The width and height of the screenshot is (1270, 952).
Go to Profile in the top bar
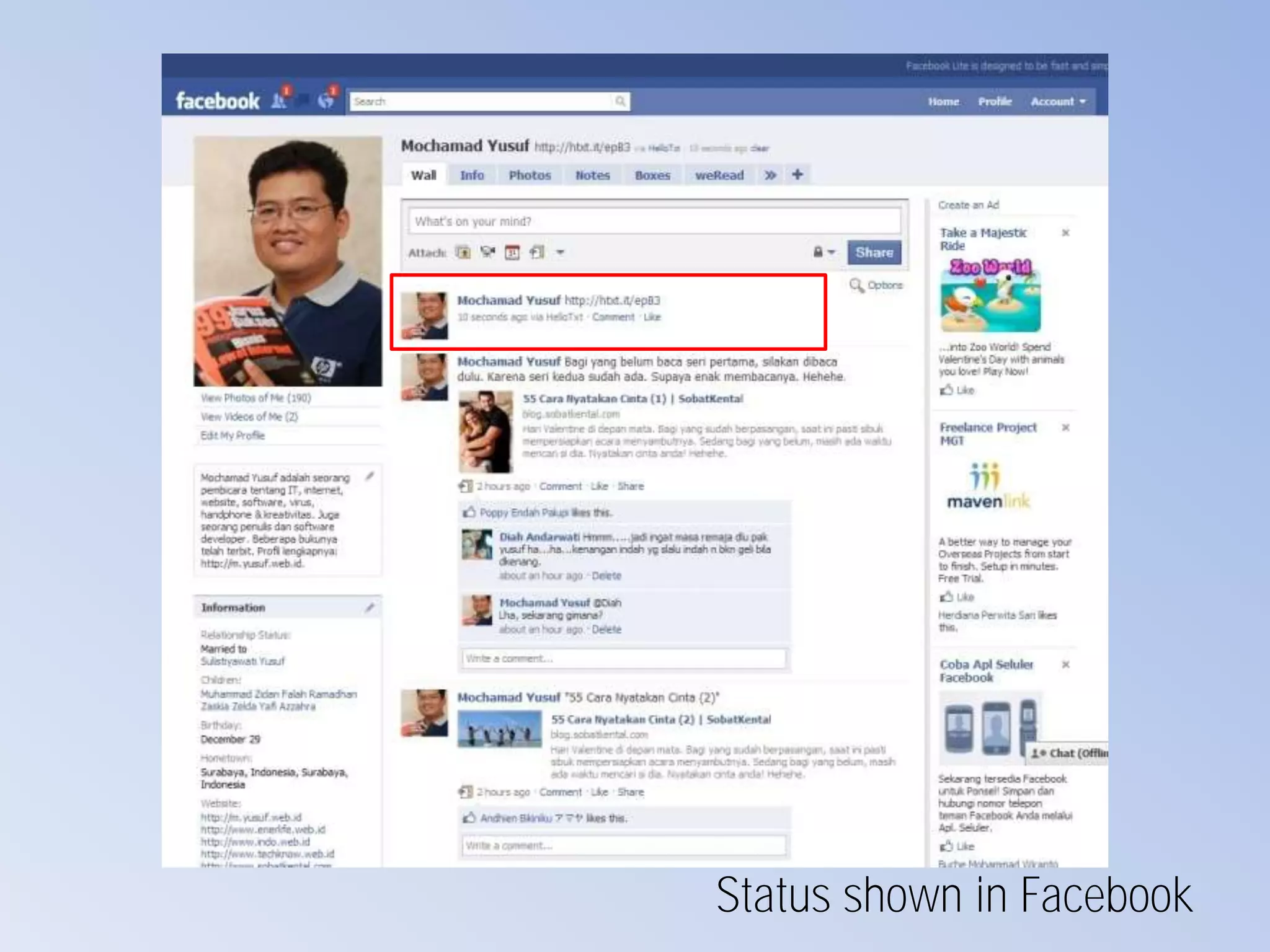point(995,102)
